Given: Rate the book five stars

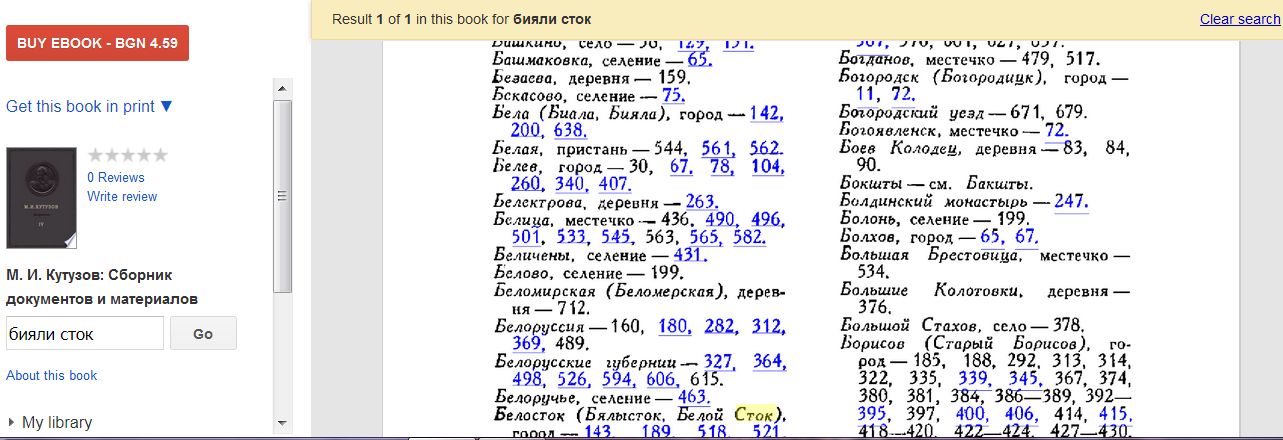Looking at the screenshot, I should (161, 155).
